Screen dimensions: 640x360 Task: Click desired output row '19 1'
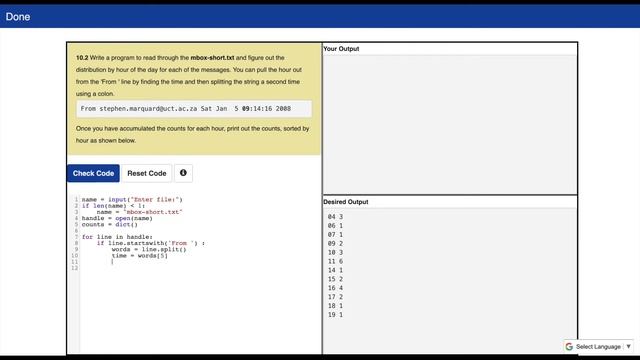pos(335,315)
